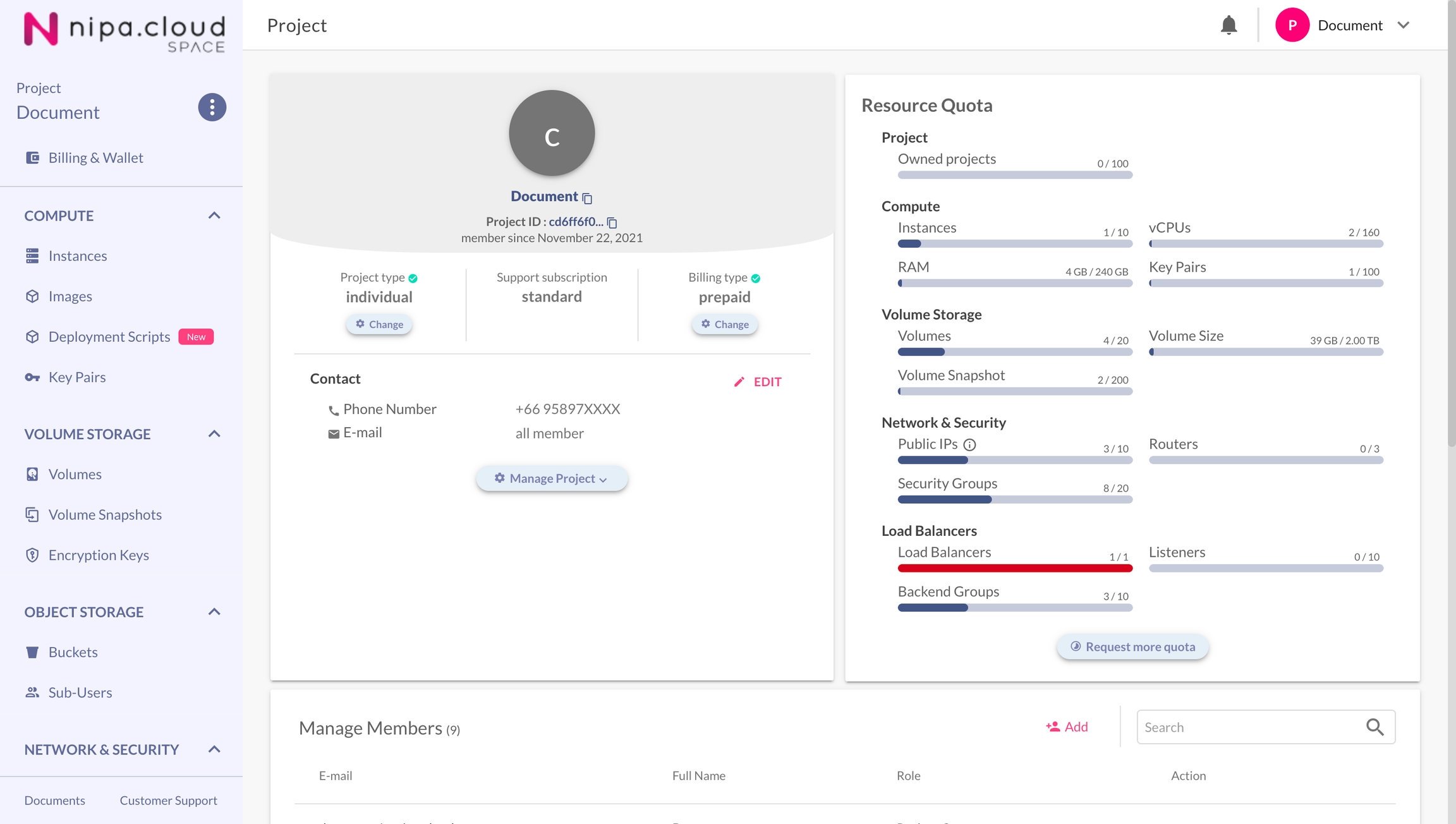The height and width of the screenshot is (824, 1456).
Task: Copy the Project ID
Action: click(x=612, y=222)
